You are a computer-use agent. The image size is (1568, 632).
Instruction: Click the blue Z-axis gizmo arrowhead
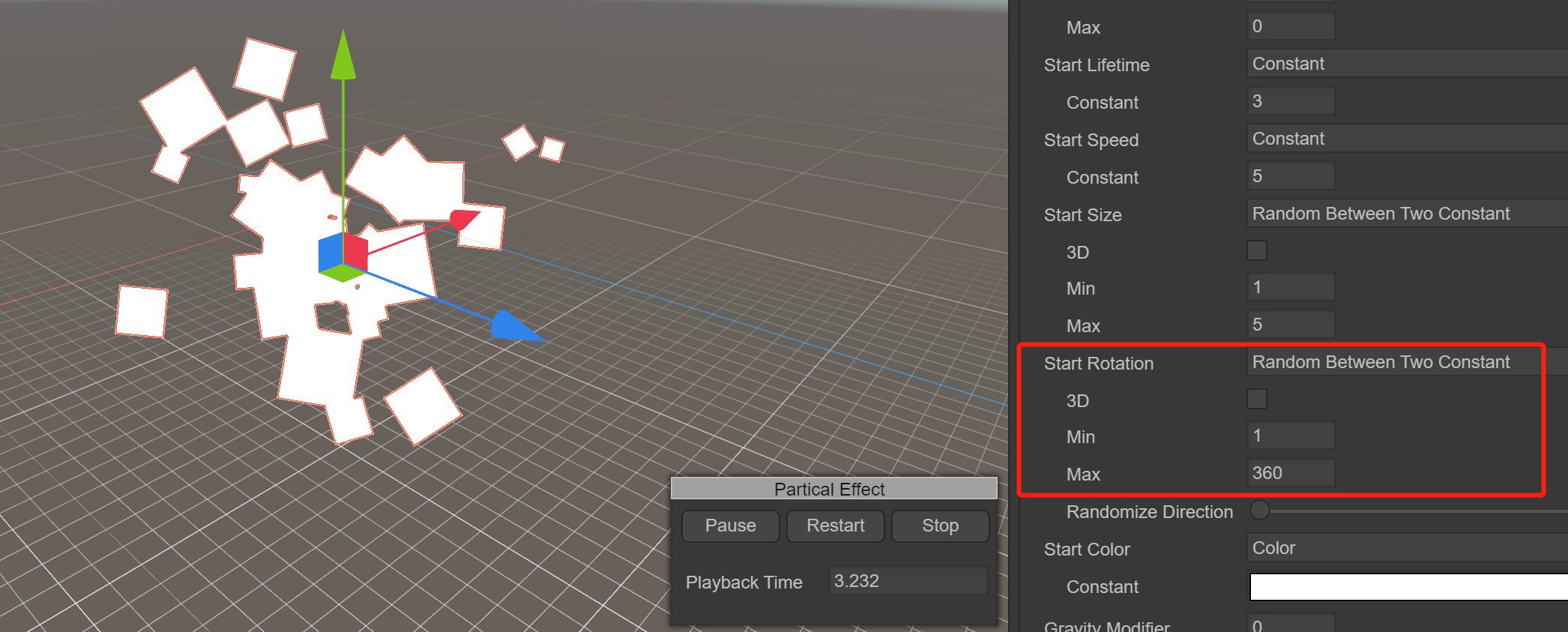point(513,327)
